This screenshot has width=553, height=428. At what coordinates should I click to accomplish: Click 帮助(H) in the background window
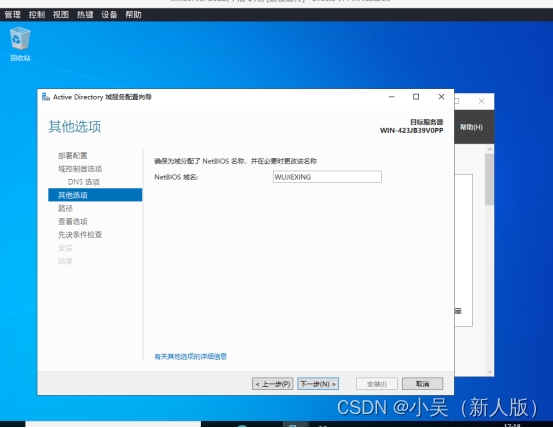(x=471, y=127)
